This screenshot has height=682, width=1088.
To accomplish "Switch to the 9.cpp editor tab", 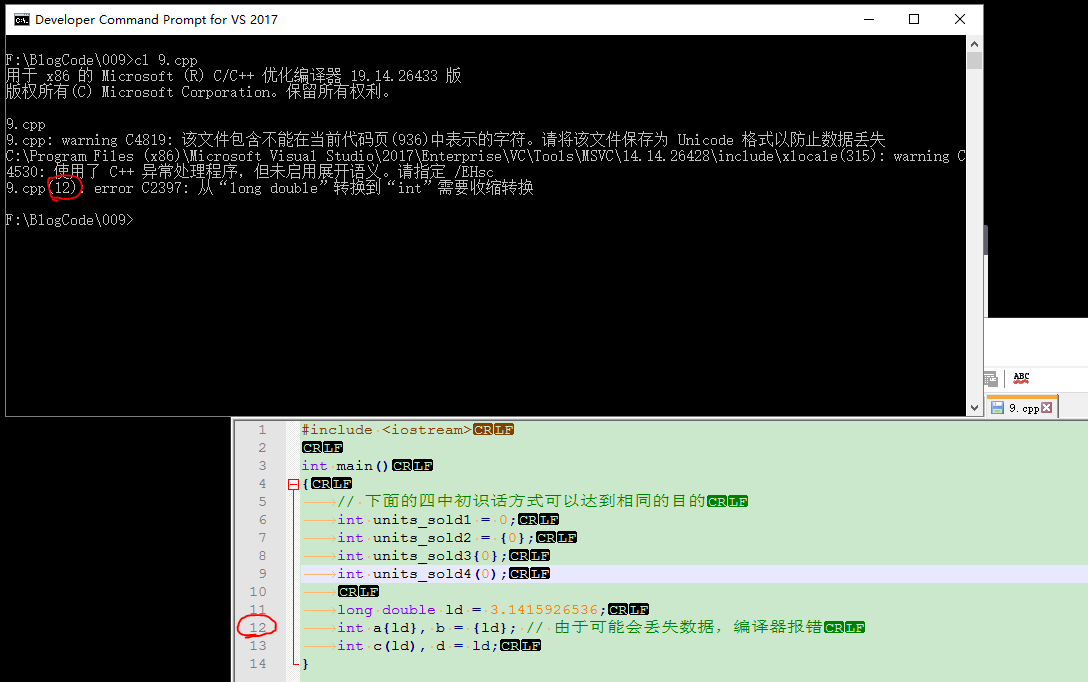I will click(1021, 407).
